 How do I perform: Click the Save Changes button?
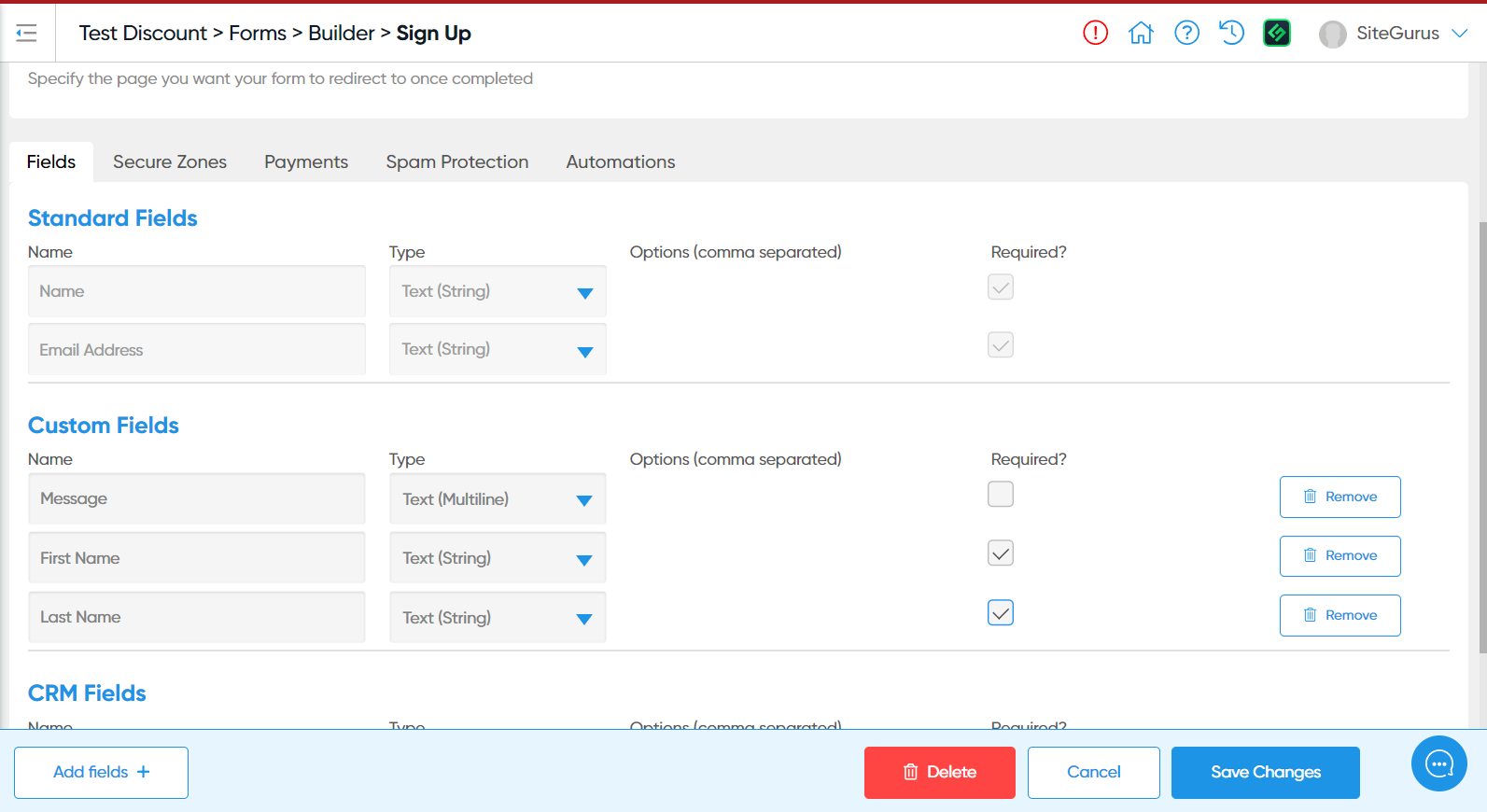(1265, 772)
